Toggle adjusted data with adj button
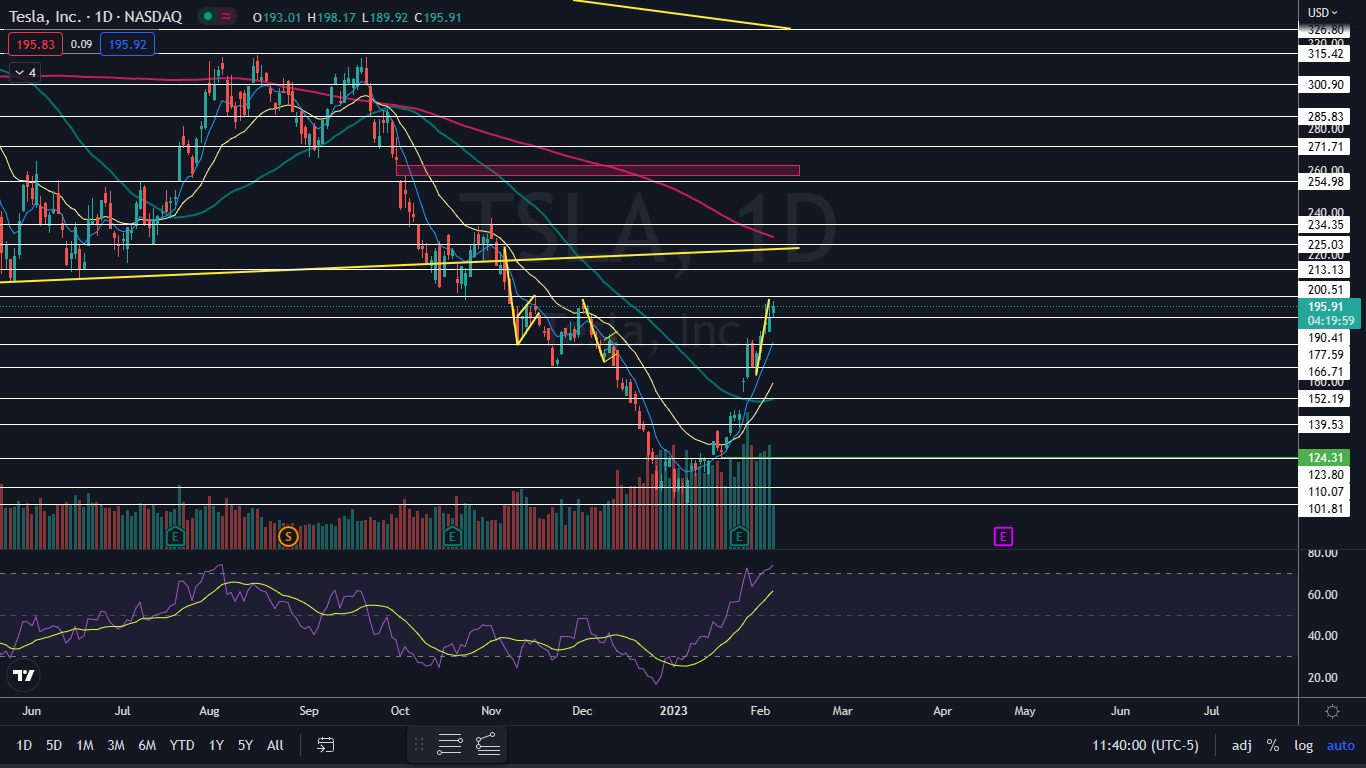 point(1242,745)
